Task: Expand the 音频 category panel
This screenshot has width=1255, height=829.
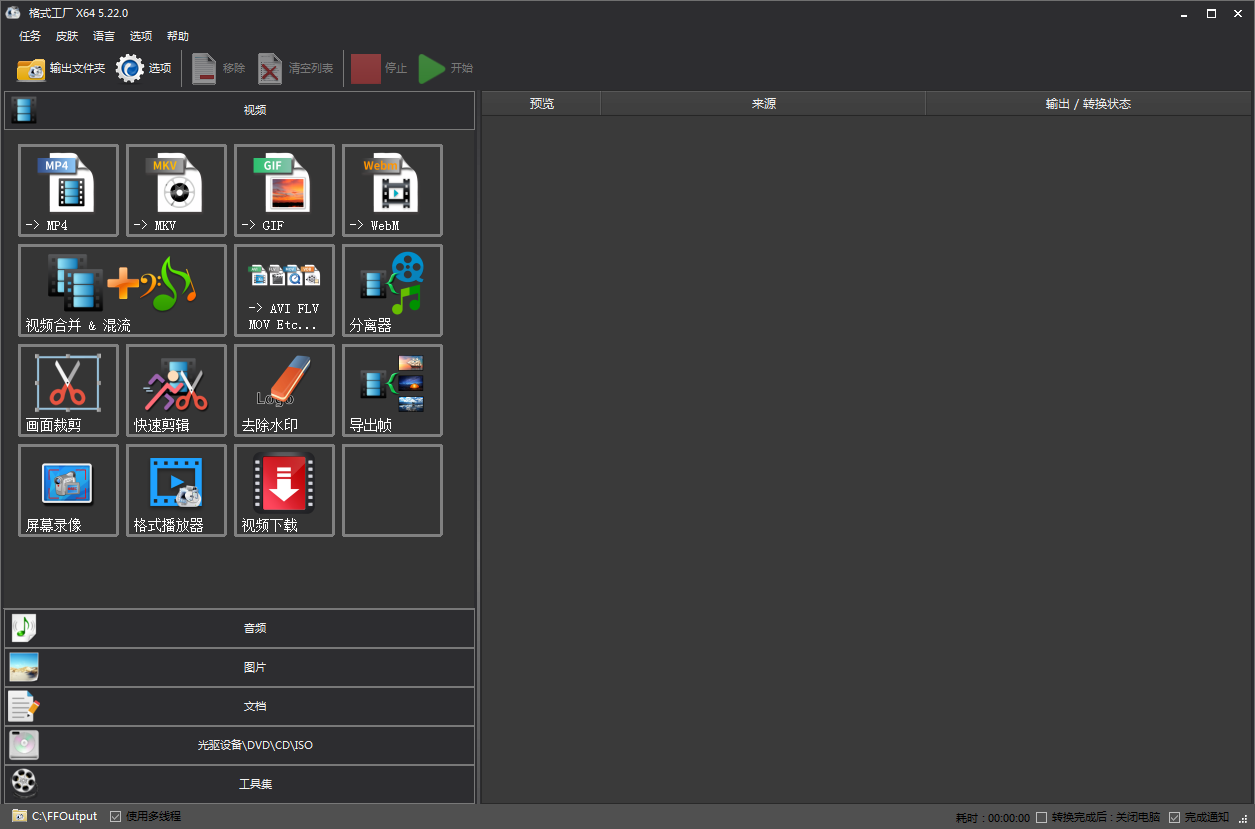Action: [240, 628]
